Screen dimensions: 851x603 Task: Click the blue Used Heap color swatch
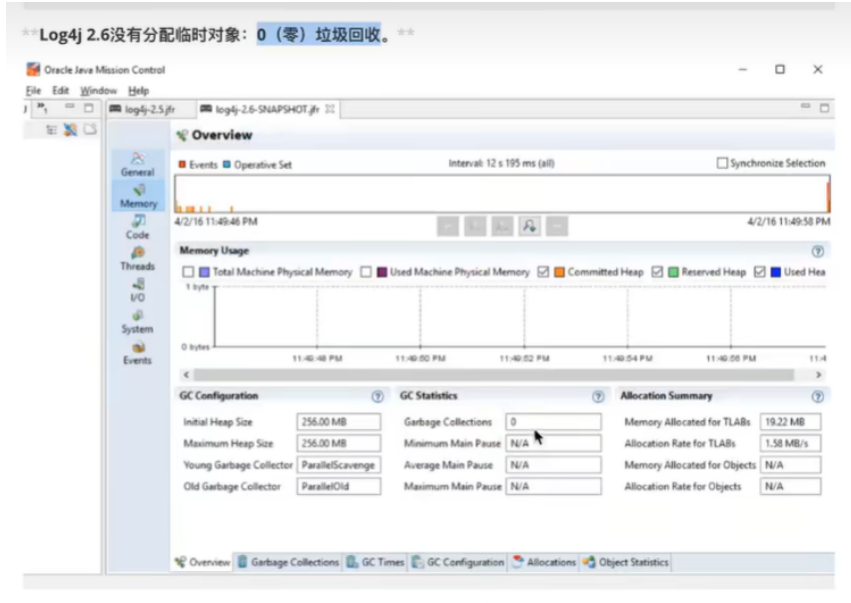tap(776, 272)
